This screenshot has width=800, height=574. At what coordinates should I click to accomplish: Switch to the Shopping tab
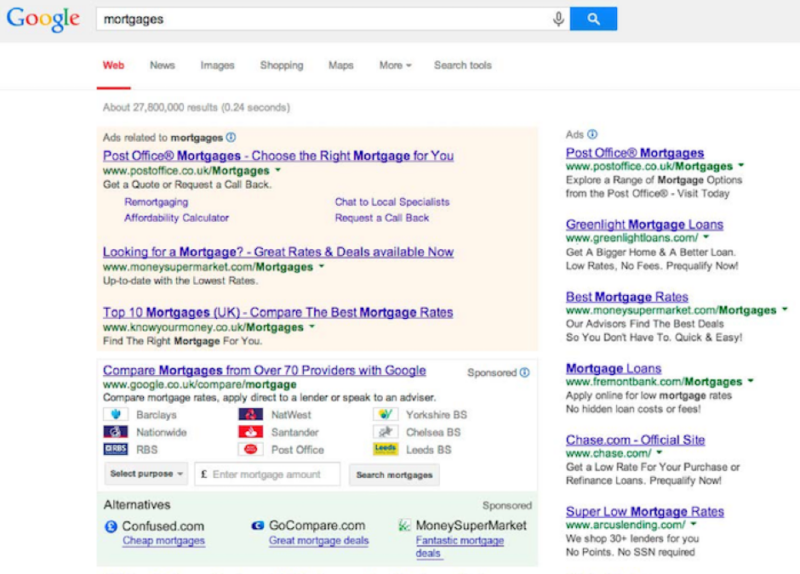point(282,65)
